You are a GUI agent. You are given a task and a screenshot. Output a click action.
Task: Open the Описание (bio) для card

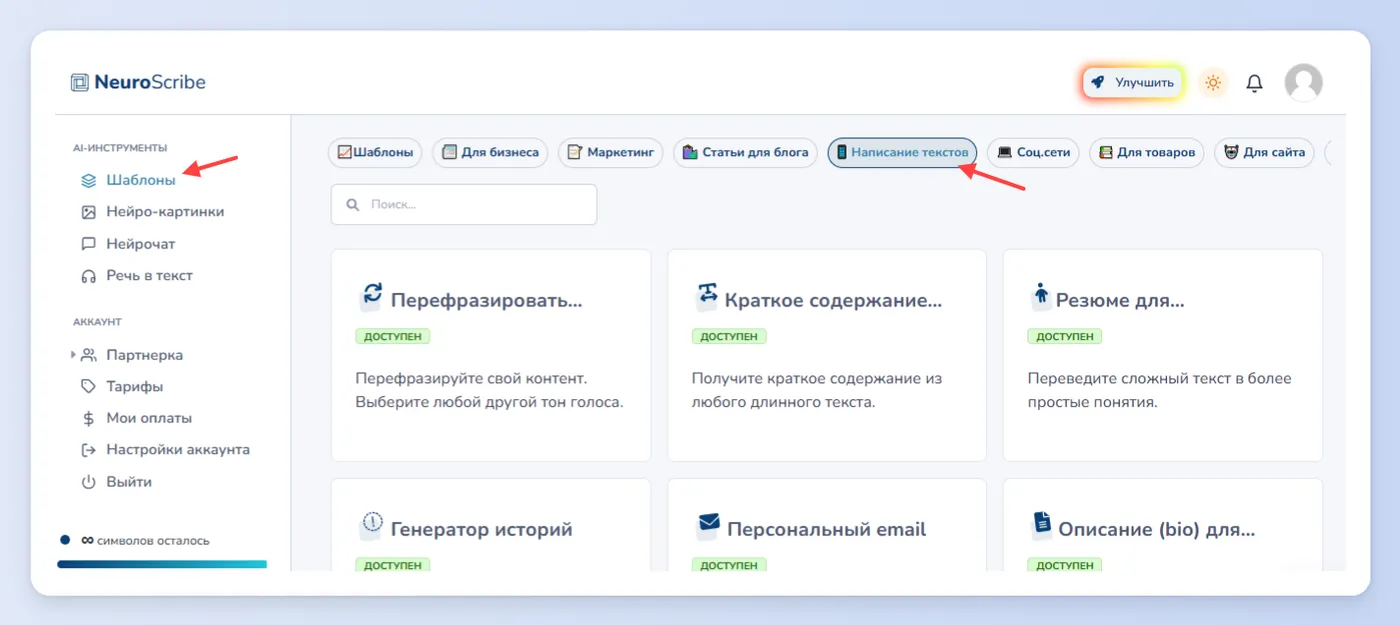(1163, 525)
